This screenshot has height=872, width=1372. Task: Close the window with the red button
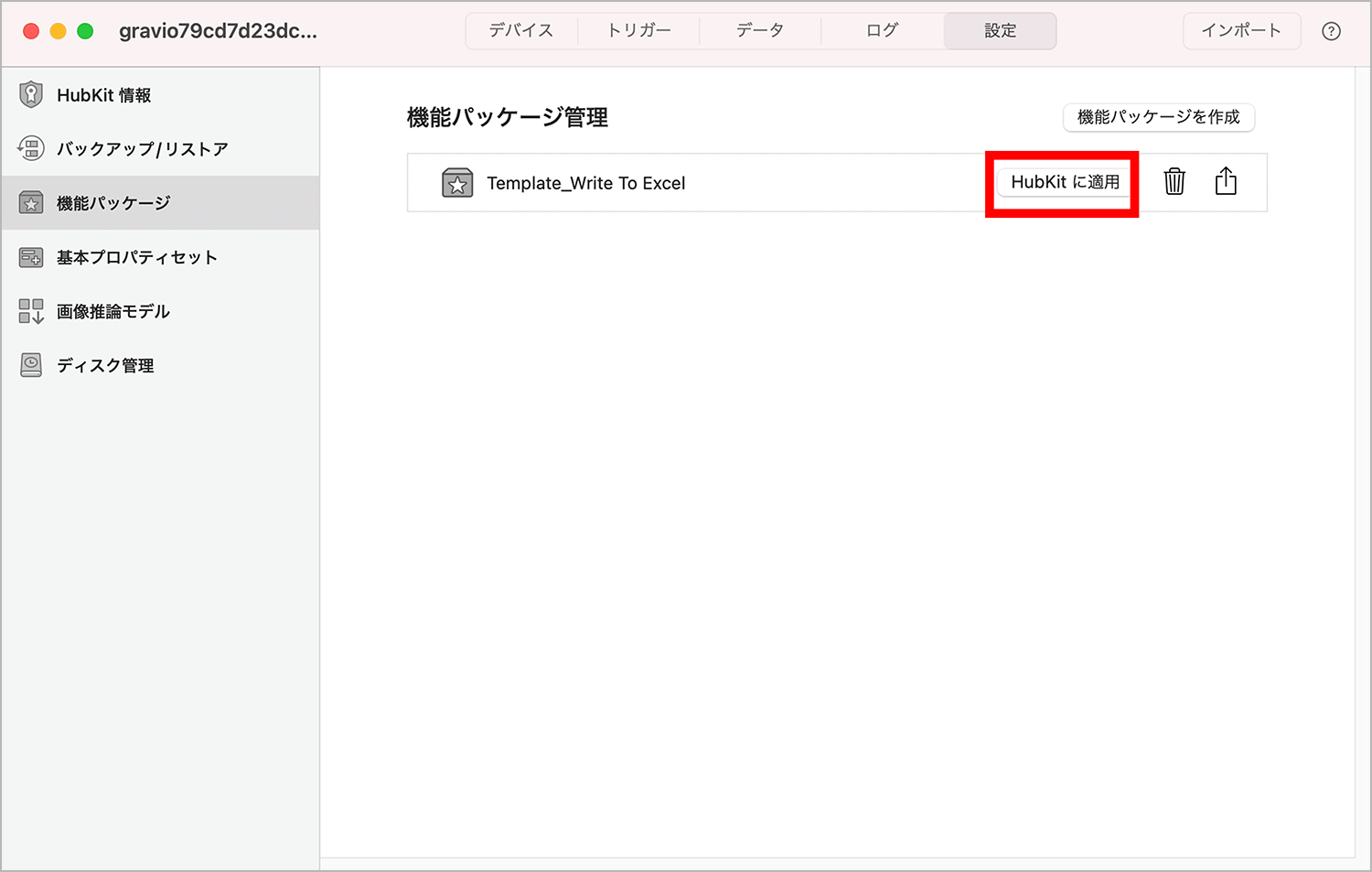[31, 31]
